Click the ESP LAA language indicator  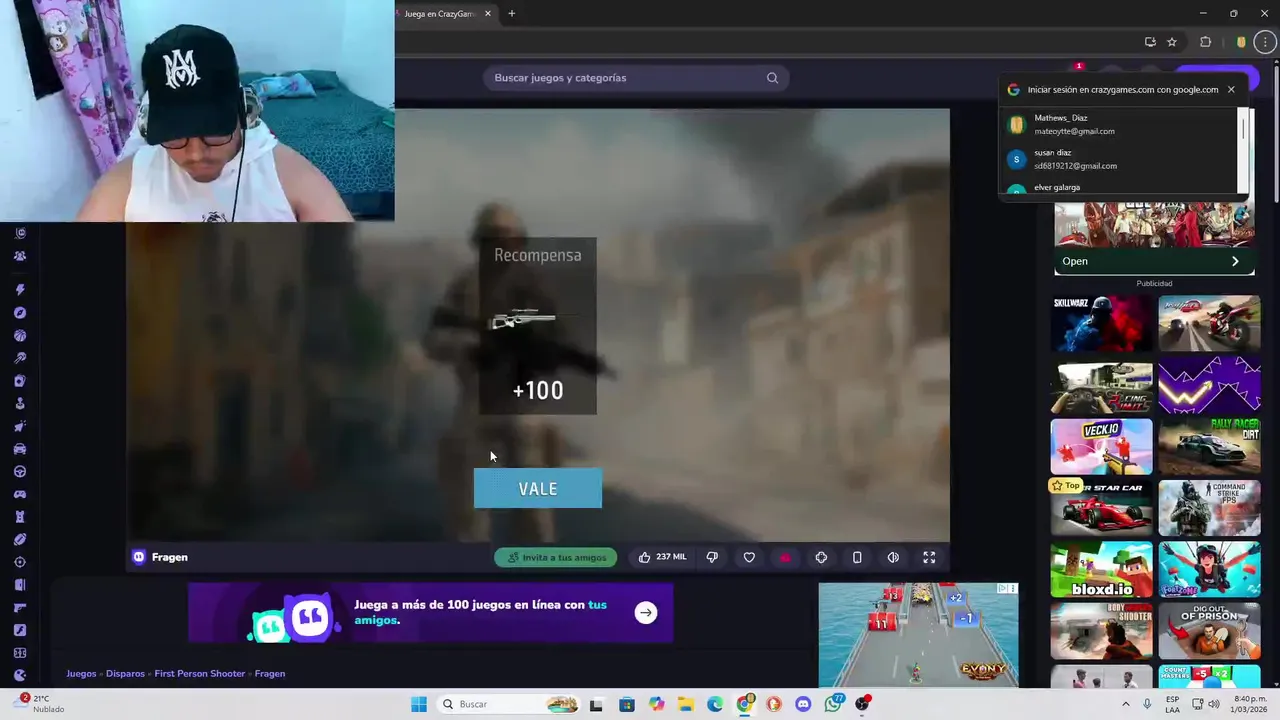(x=1172, y=704)
